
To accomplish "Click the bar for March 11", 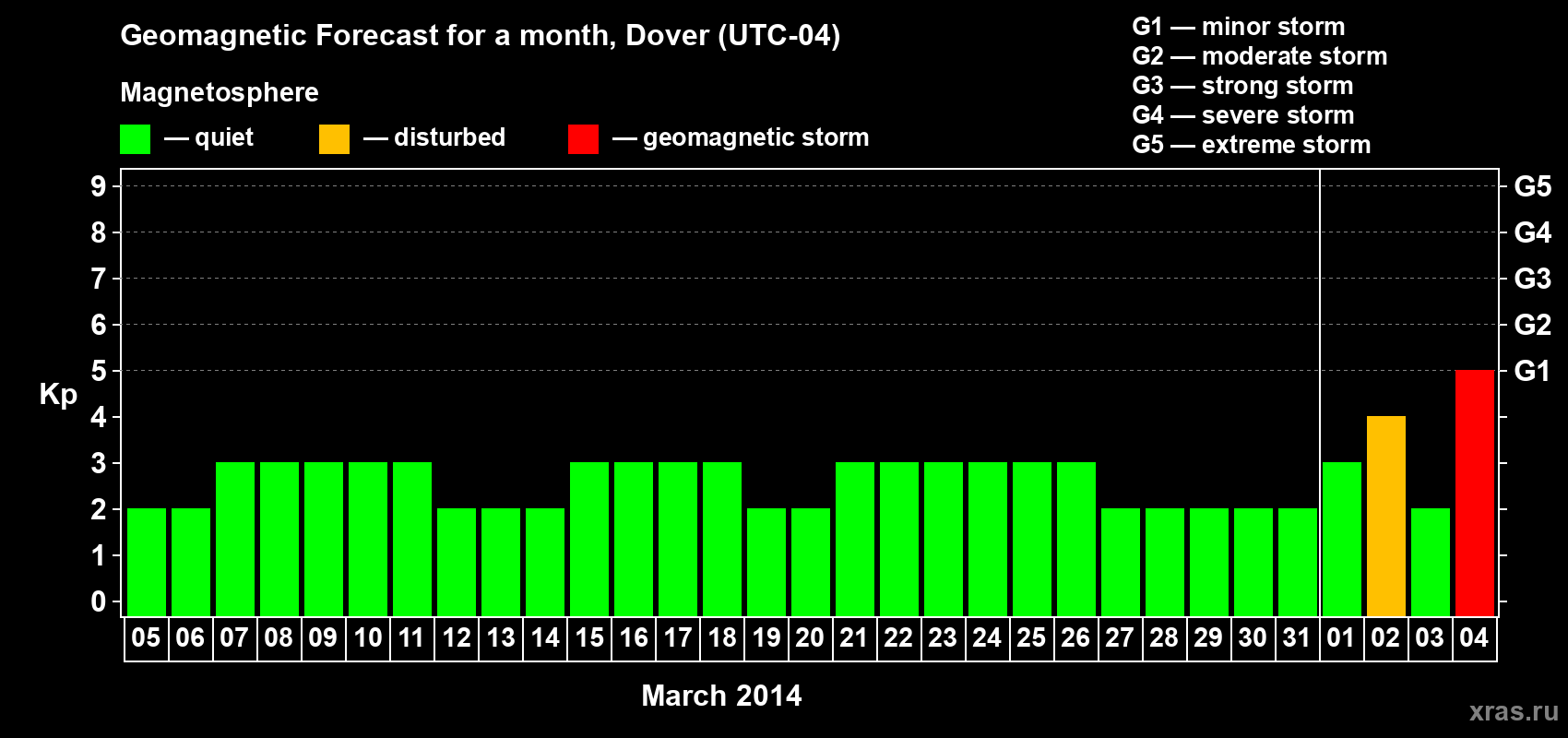I will (x=411, y=539).
